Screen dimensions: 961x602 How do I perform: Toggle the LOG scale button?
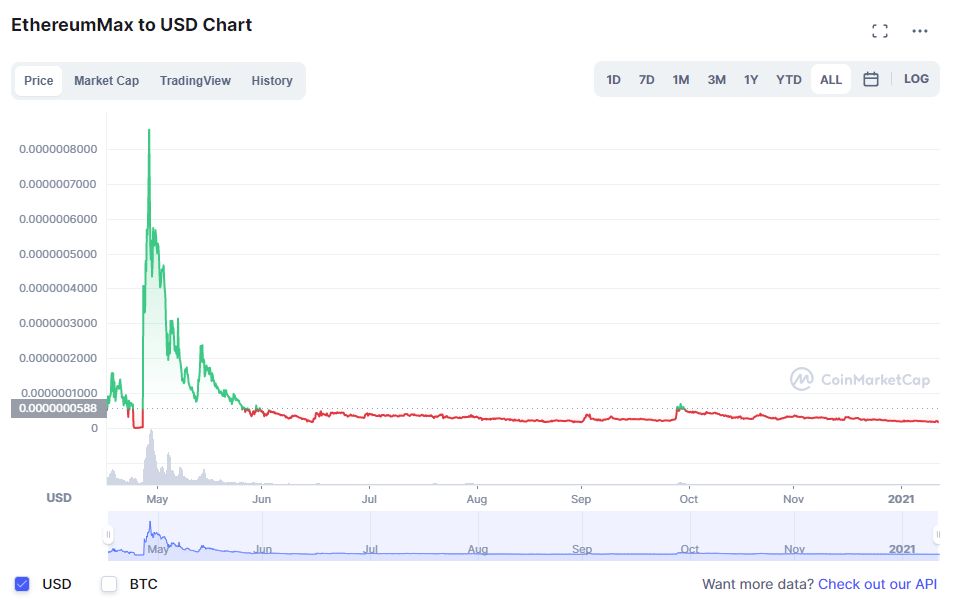pyautogui.click(x=916, y=79)
